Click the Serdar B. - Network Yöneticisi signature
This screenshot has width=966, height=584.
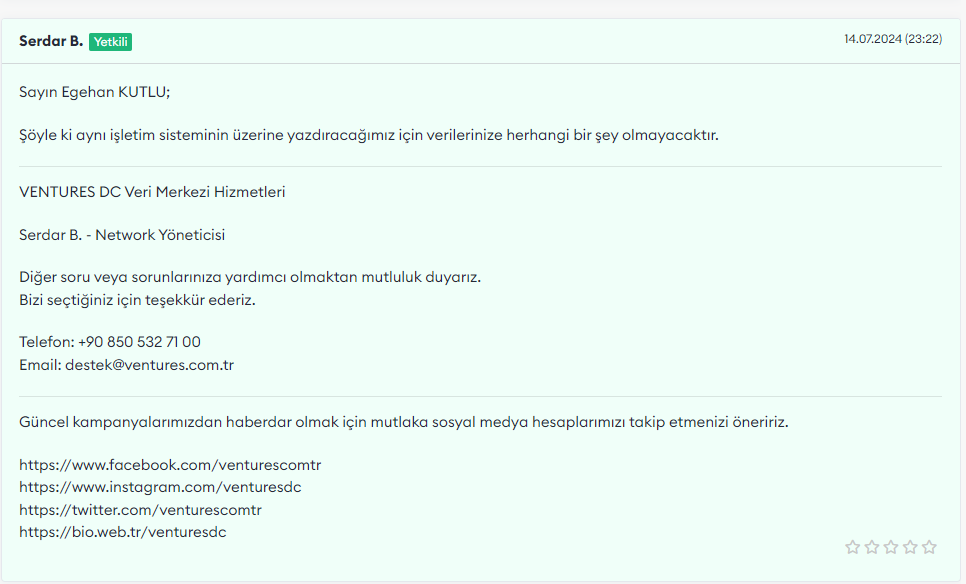click(x=122, y=235)
